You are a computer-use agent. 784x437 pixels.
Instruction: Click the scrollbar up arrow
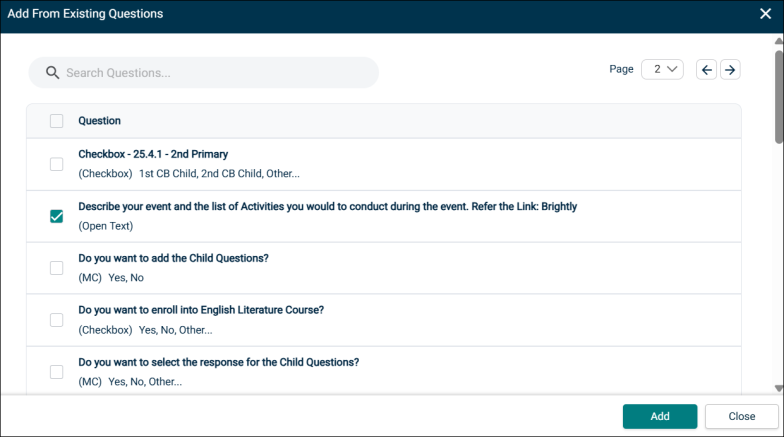tap(778, 41)
